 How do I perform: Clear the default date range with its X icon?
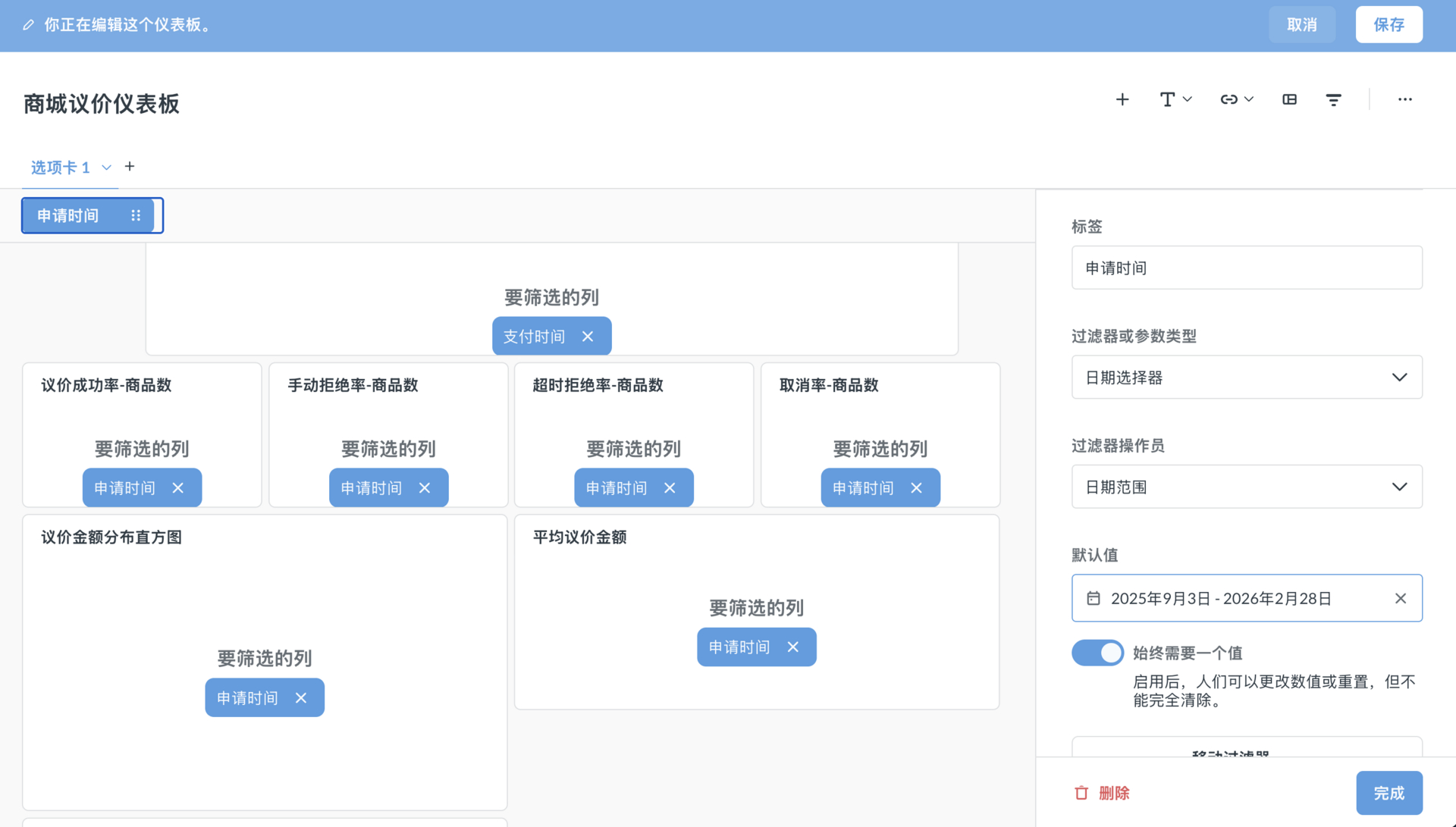pos(1401,598)
